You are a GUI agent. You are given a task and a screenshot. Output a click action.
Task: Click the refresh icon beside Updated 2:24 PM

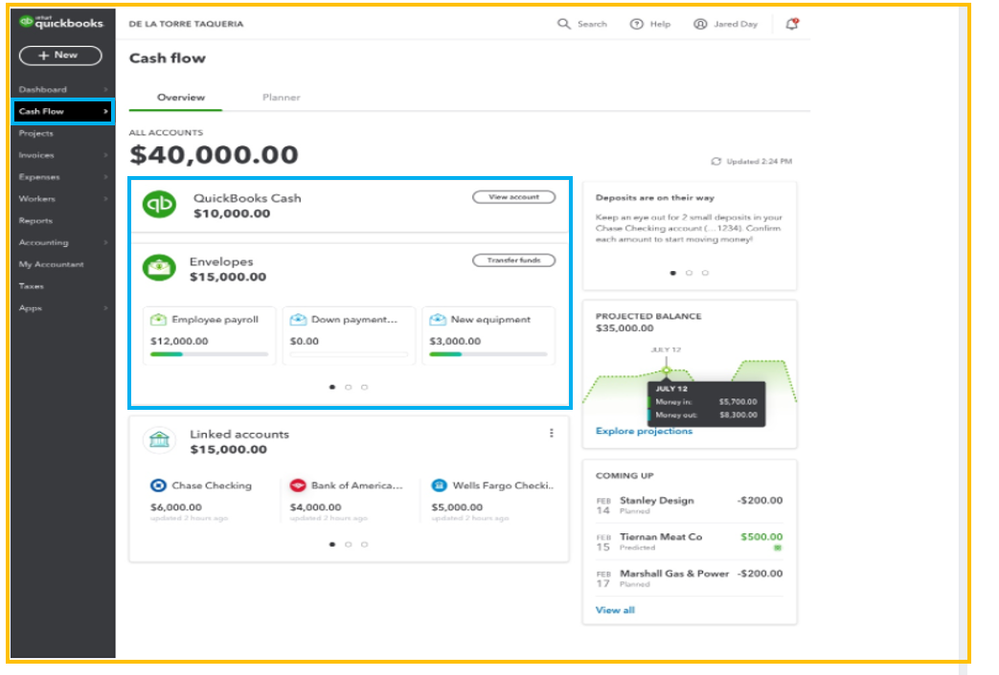pos(716,161)
